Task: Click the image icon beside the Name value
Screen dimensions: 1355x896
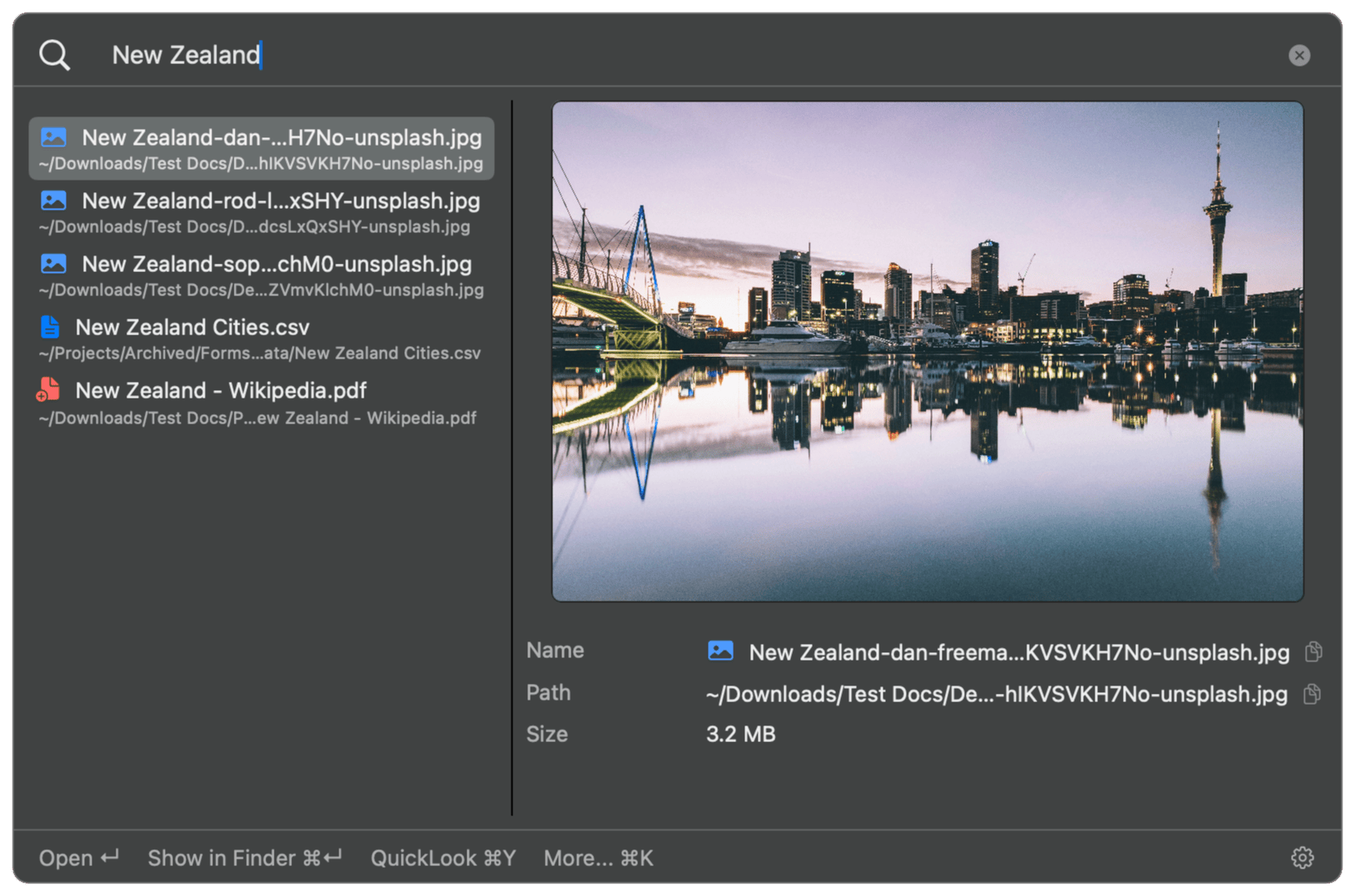Action: 720,651
